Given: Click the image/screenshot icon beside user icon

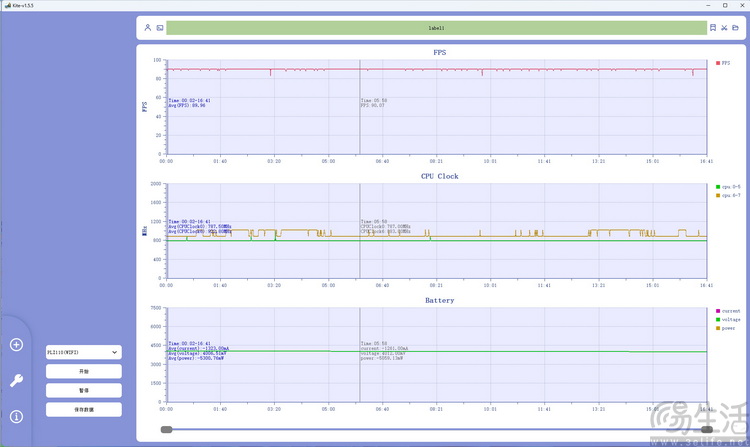Looking at the screenshot, I should click(160, 28).
